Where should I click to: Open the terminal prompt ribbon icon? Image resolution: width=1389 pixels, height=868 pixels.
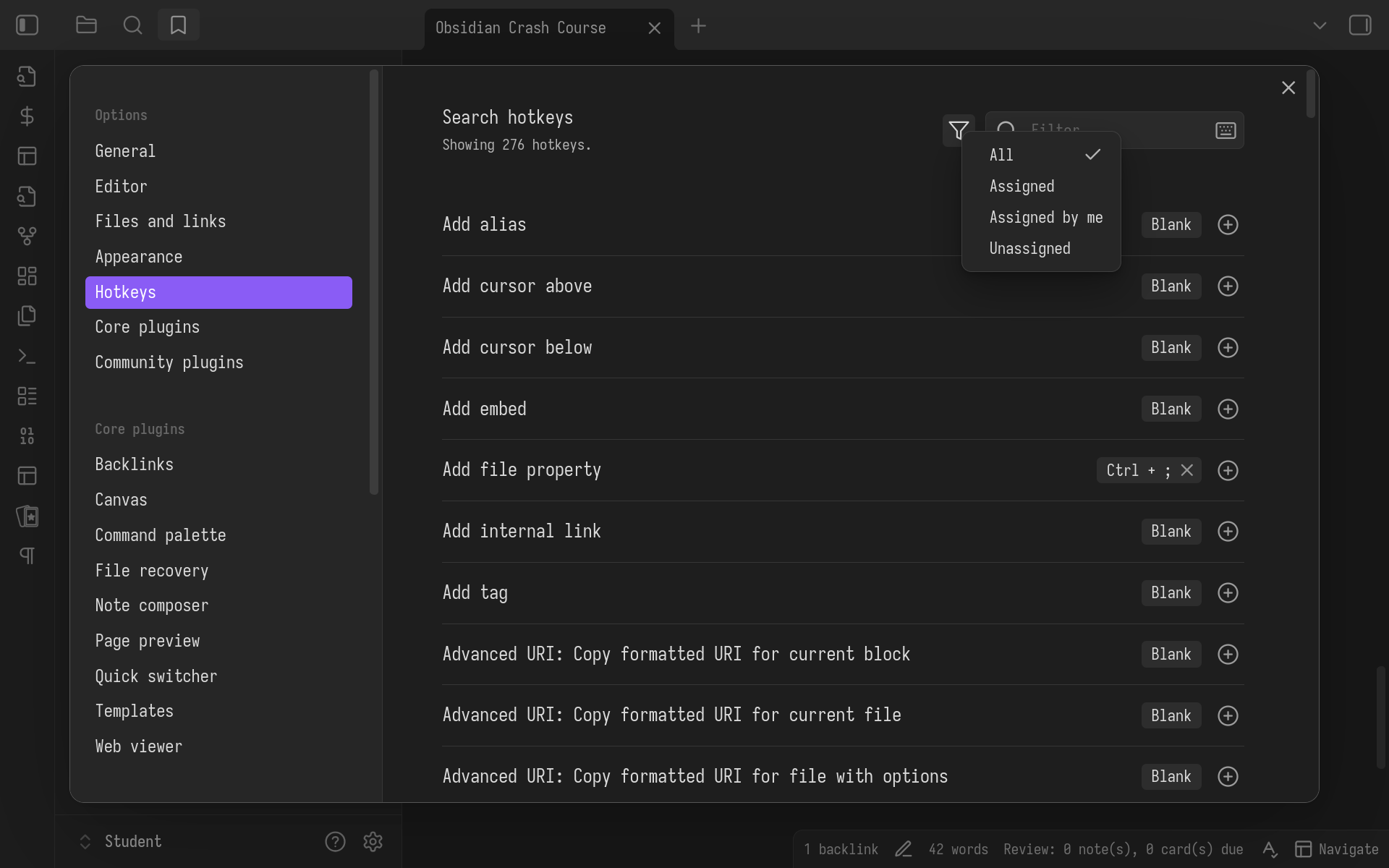click(27, 356)
